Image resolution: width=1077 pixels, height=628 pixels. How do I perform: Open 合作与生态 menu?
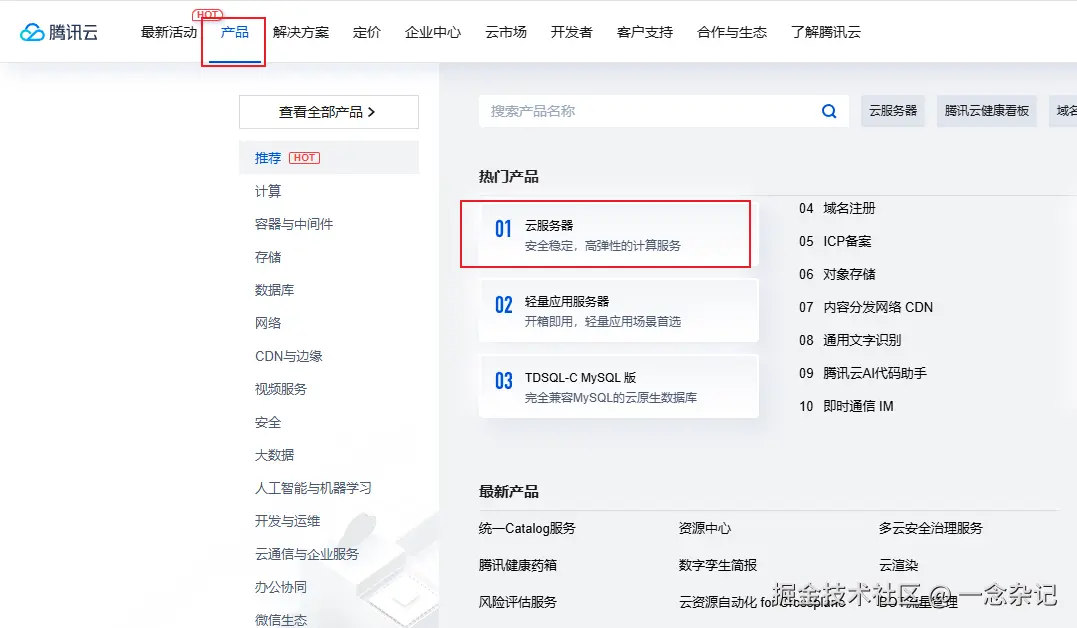pos(732,32)
